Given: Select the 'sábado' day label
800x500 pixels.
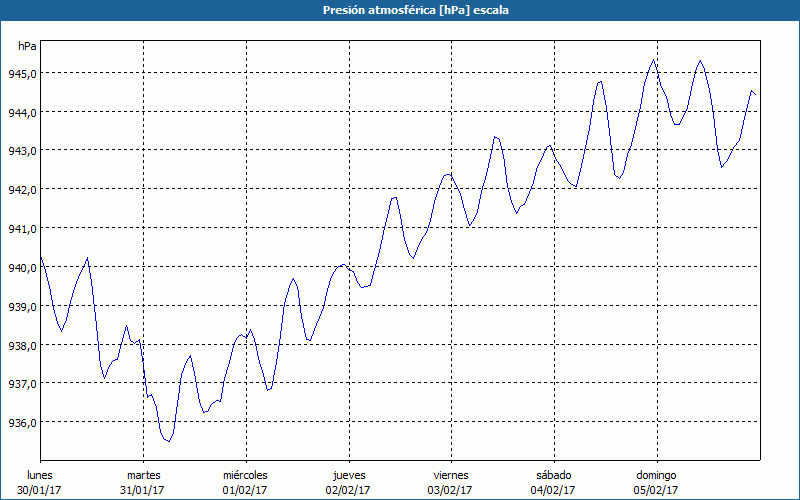Looking at the screenshot, I should click(553, 475).
